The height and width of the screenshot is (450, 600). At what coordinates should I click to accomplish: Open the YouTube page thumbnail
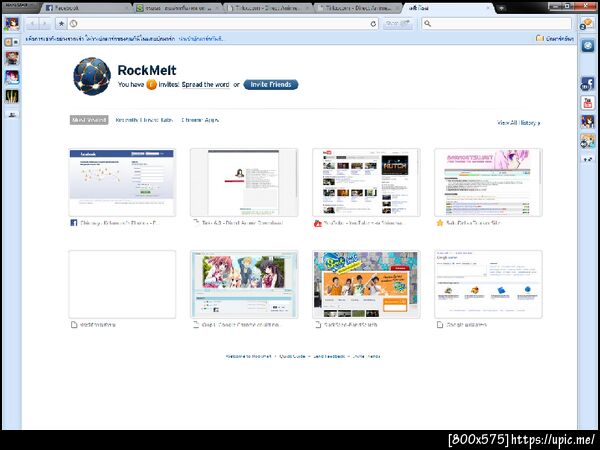coord(366,183)
